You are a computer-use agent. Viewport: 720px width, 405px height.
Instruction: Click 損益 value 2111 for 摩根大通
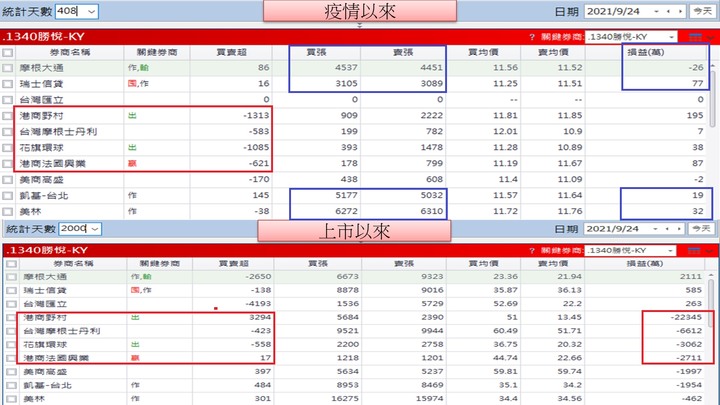tap(691, 277)
